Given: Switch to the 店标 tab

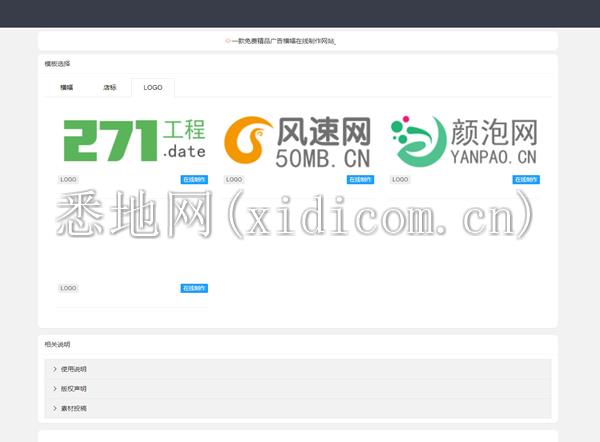Looking at the screenshot, I should (110, 88).
